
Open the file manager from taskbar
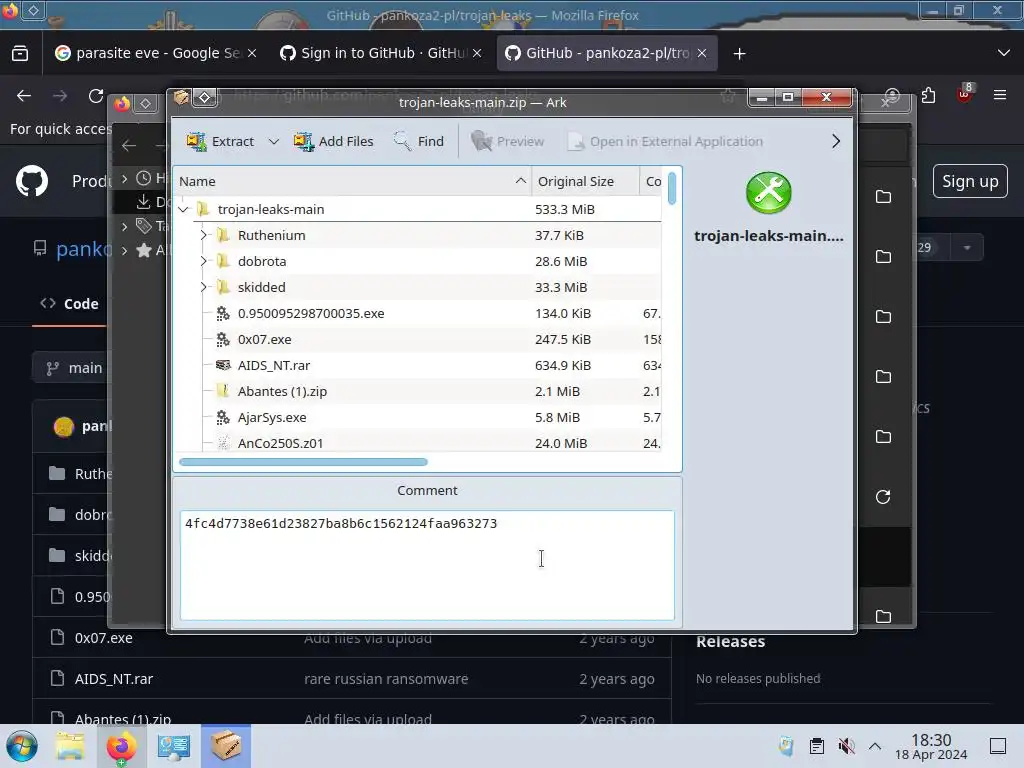tap(70, 746)
